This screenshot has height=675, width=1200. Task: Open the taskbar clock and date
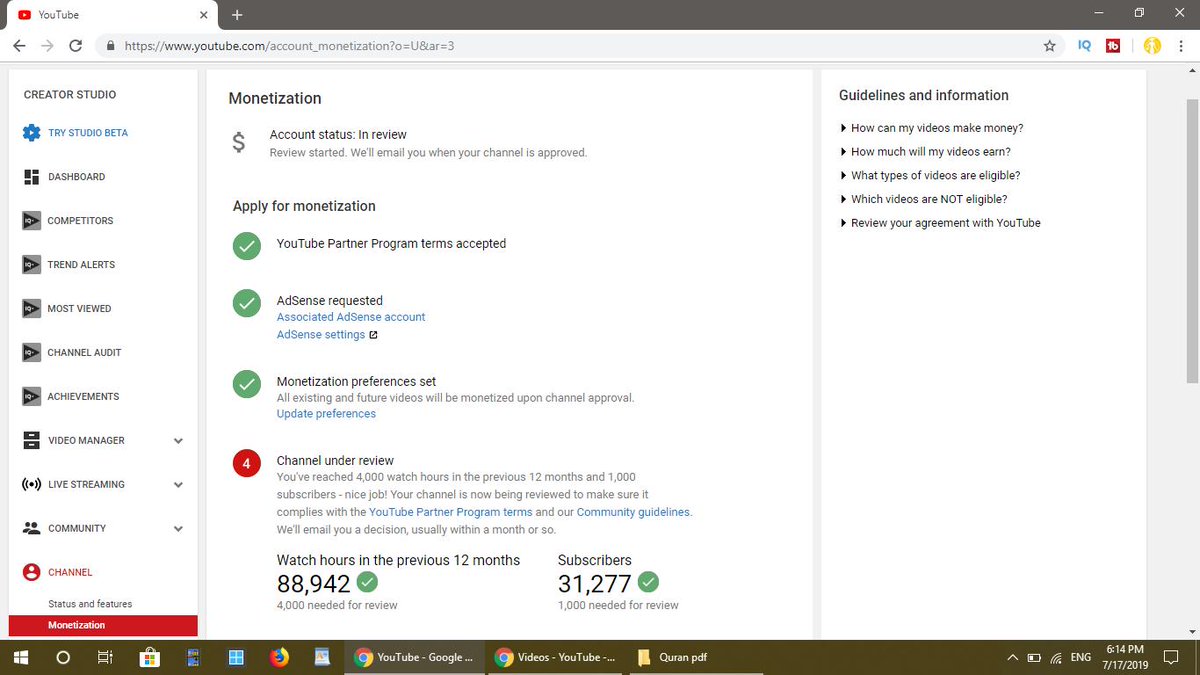click(x=1126, y=657)
